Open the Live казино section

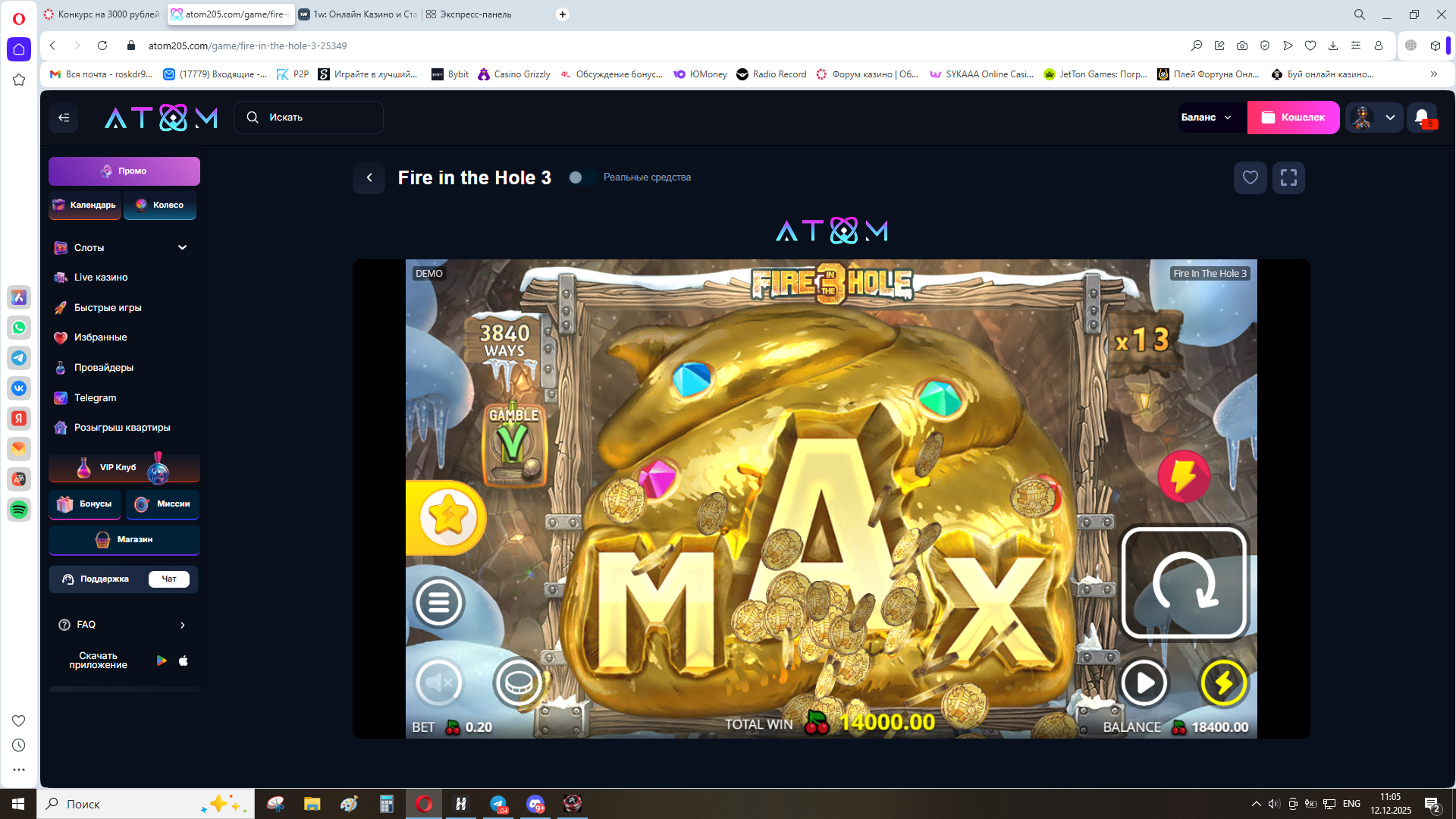[x=101, y=278]
